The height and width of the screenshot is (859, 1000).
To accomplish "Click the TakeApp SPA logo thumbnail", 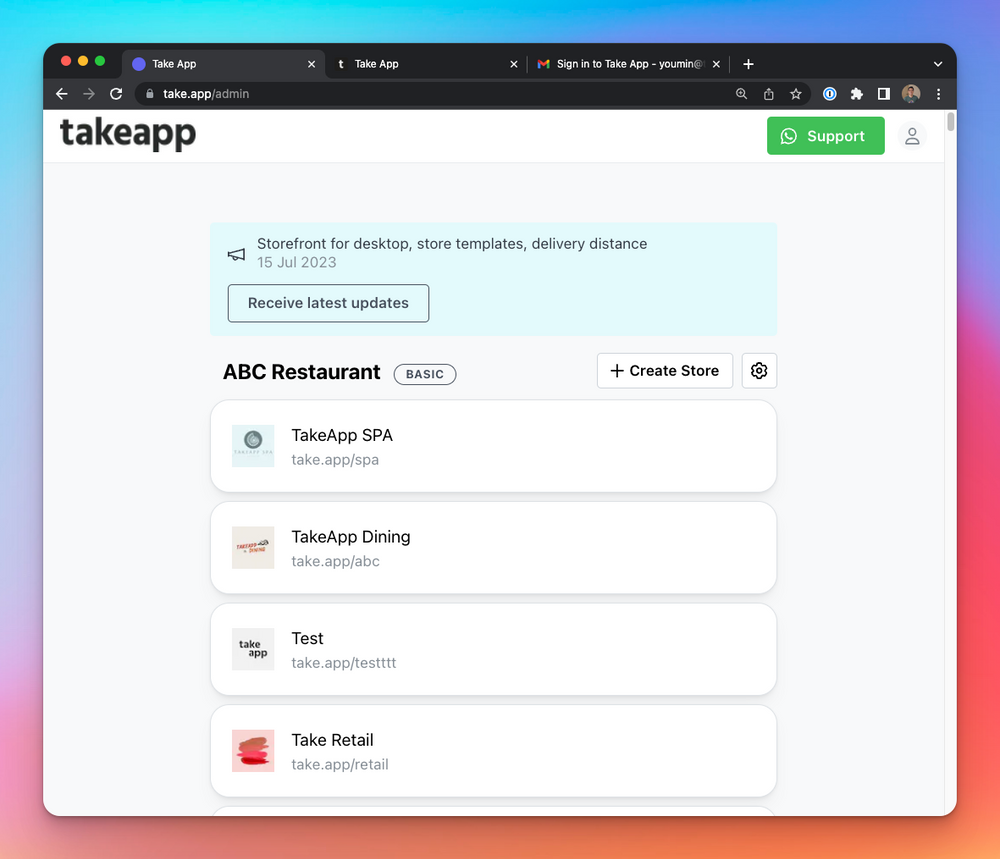I will tap(253, 446).
